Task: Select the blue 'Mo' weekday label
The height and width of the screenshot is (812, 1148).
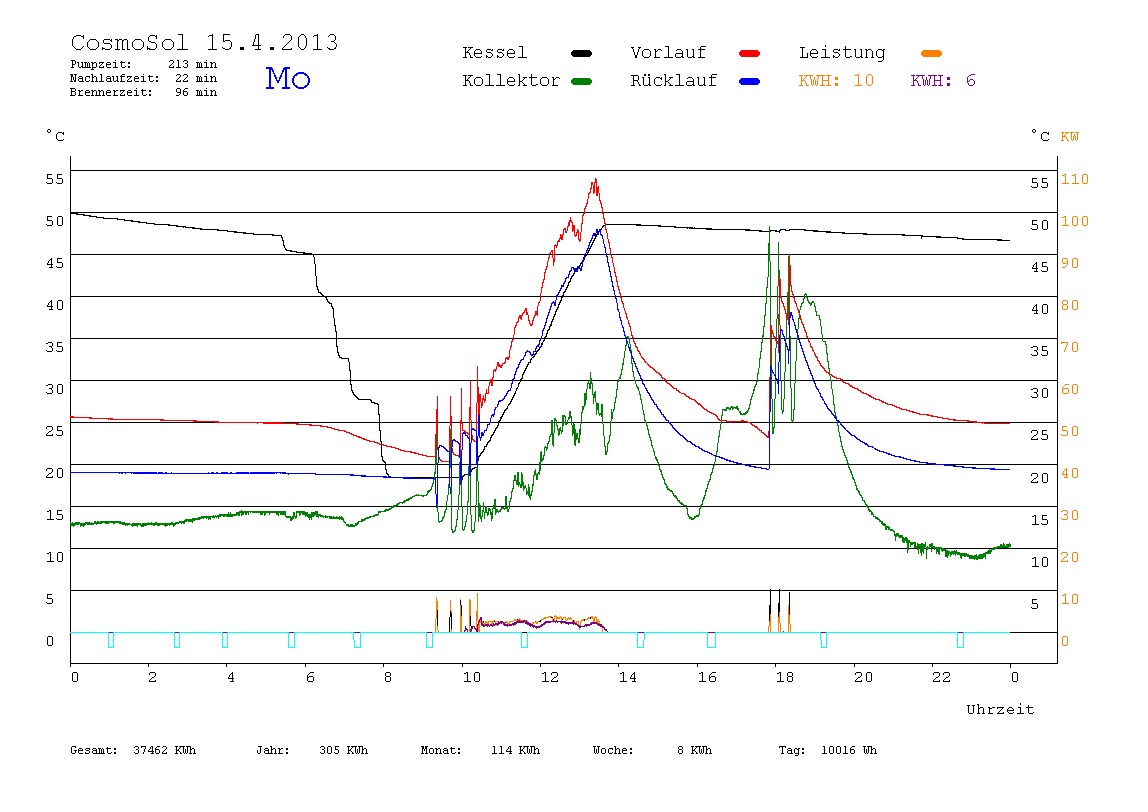Action: 288,78
